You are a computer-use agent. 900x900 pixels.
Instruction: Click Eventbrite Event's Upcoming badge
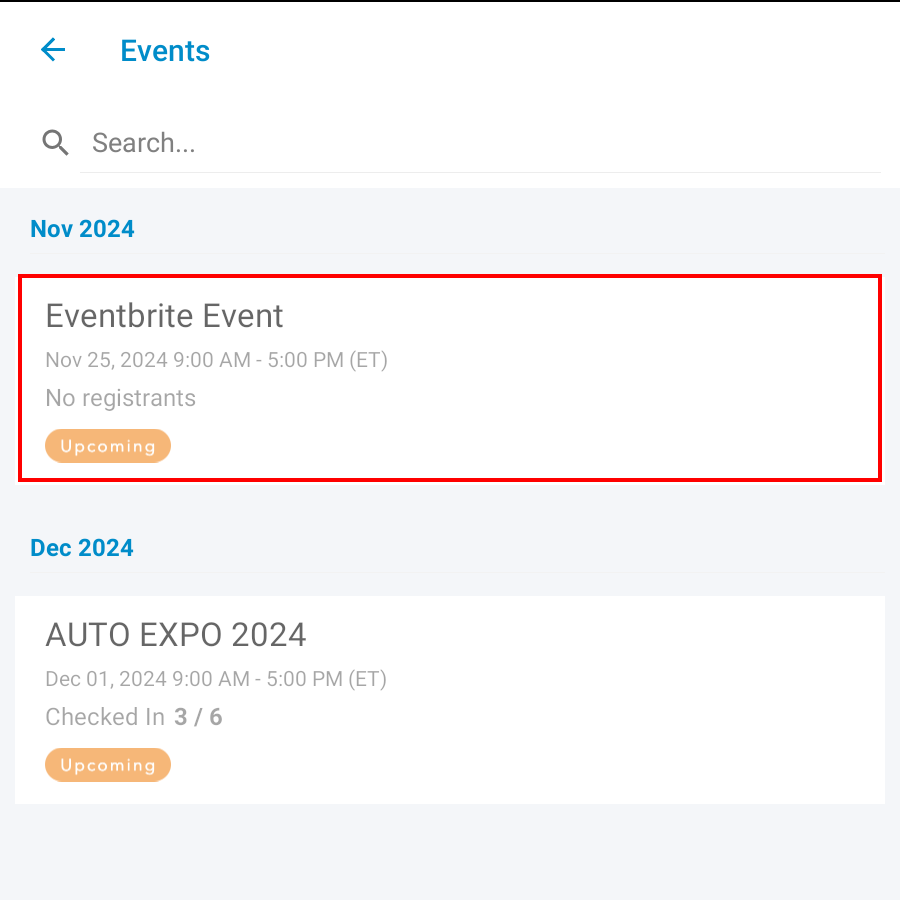coord(108,446)
